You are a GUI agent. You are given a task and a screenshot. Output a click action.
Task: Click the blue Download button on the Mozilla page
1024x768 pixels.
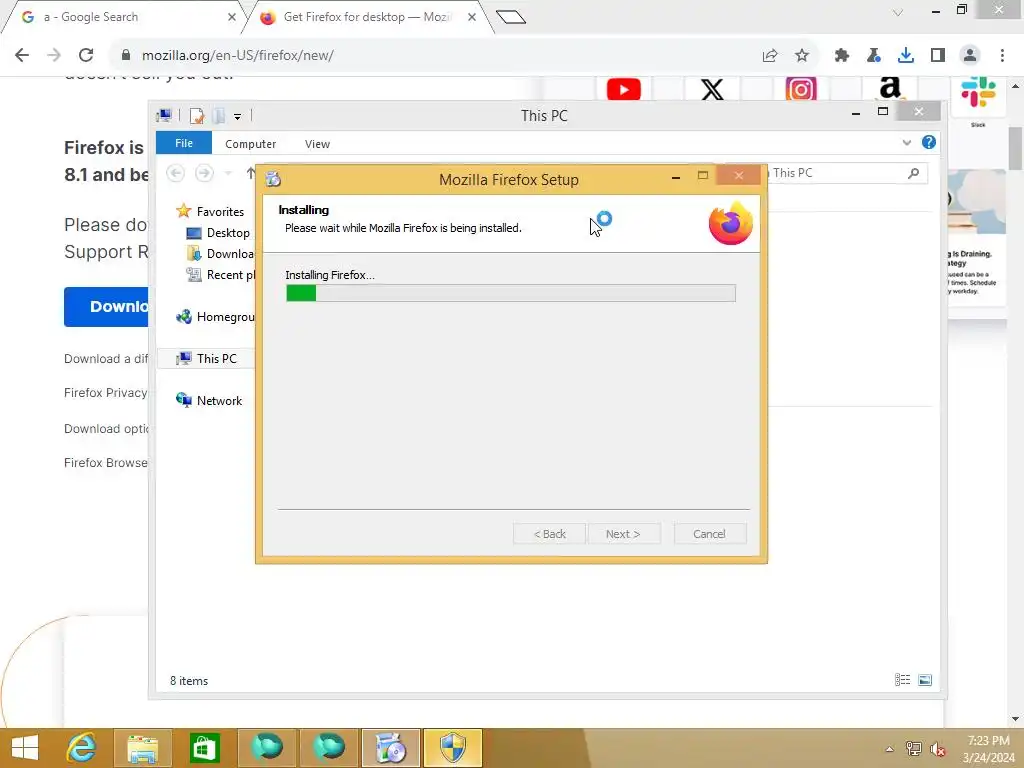106,306
